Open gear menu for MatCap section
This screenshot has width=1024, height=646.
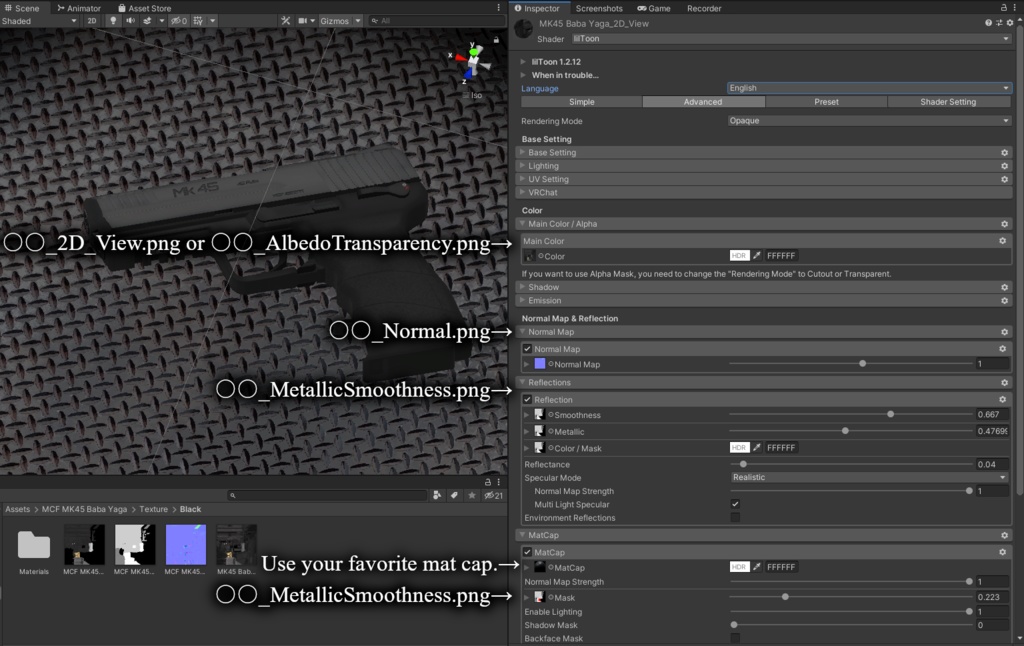tap(1004, 536)
